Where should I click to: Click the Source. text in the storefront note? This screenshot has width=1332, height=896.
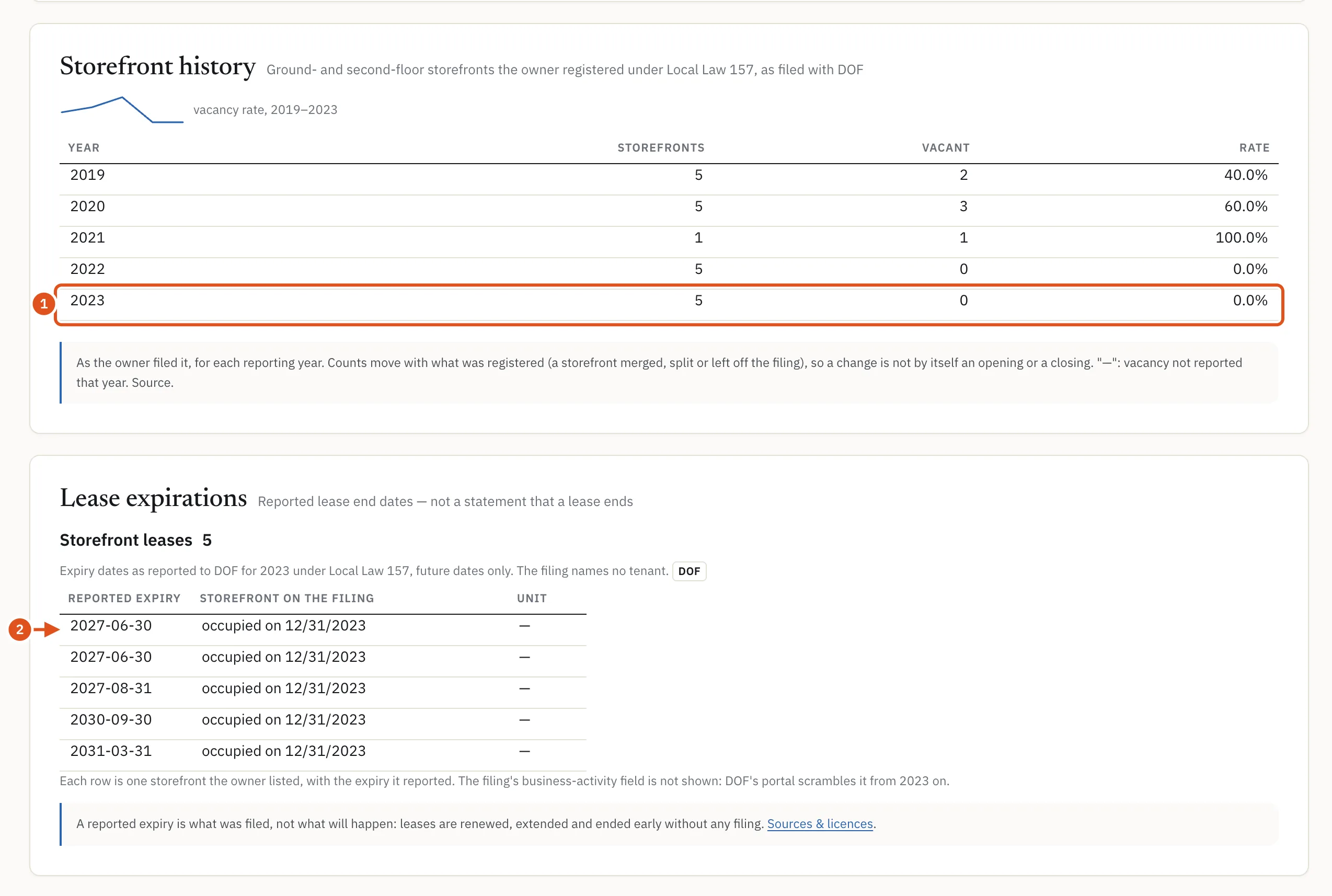153,383
